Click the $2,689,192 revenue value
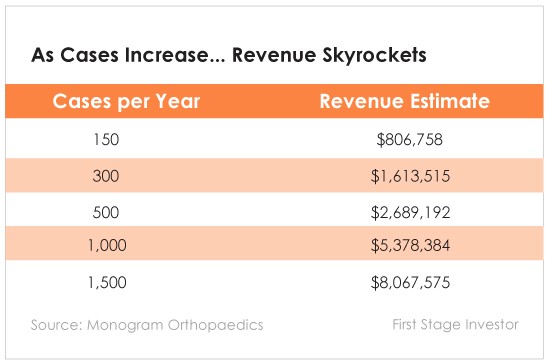Image resolution: width=550 pixels, height=363 pixels. 410,213
